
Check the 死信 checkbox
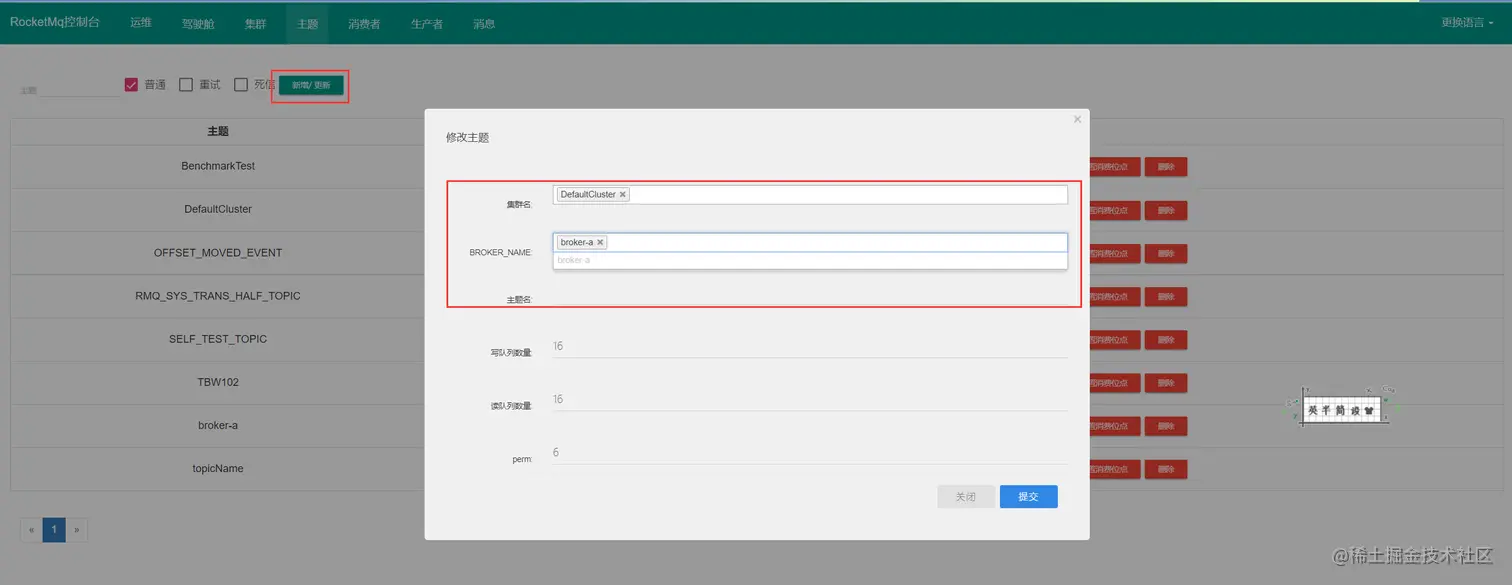(241, 85)
